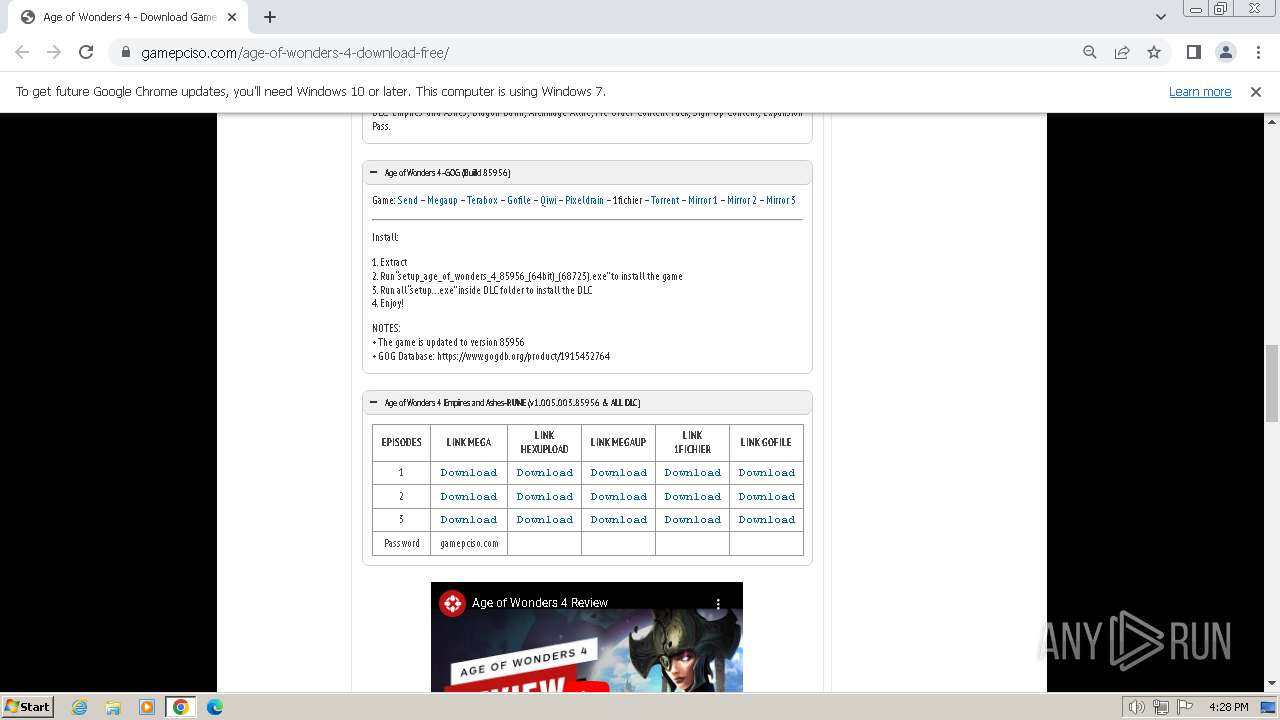Viewport: 1280px width, 720px height.
Task: Switch to Chrome taskbar button
Action: click(181, 707)
